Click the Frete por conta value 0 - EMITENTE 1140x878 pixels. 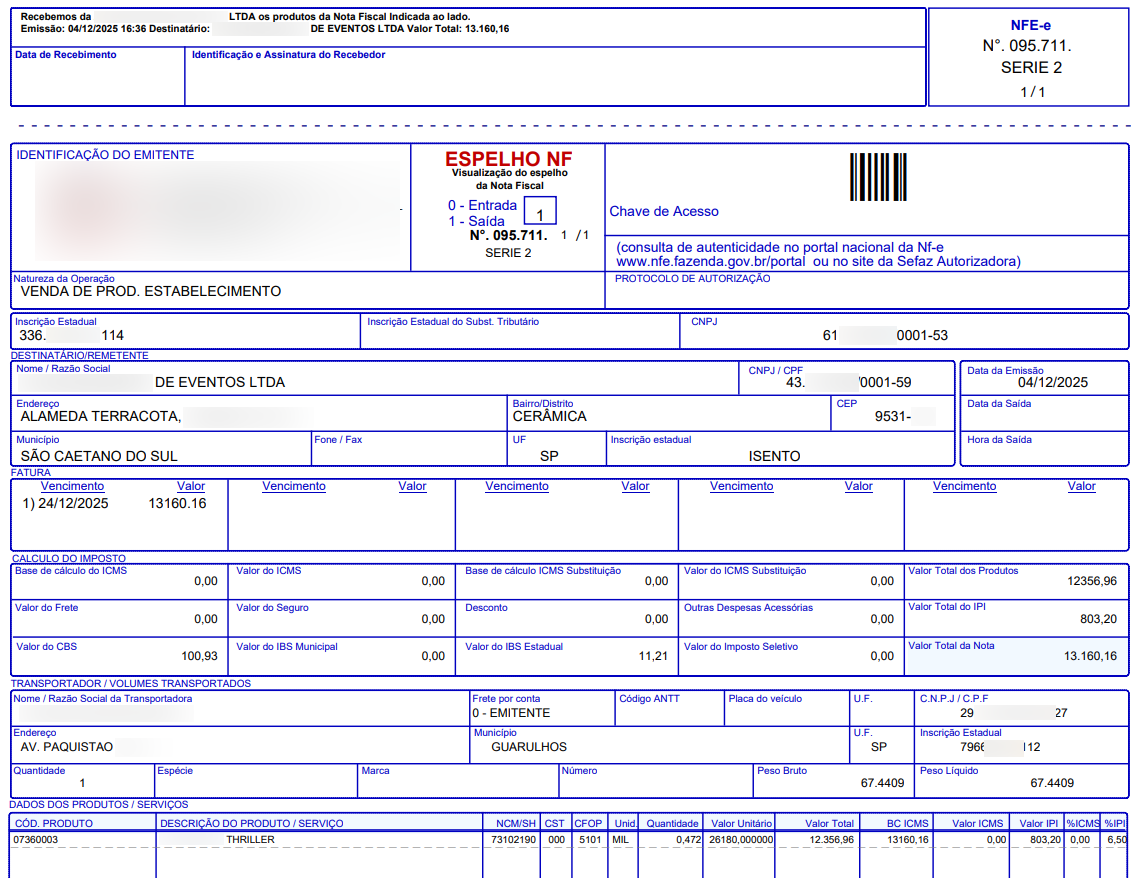coord(511,713)
